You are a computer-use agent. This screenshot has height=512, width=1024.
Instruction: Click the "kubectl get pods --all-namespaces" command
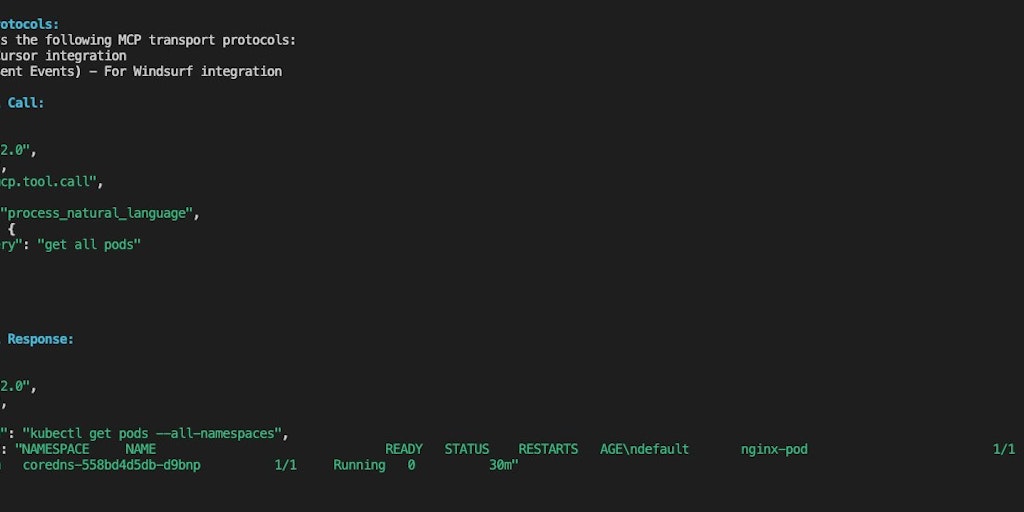153,433
